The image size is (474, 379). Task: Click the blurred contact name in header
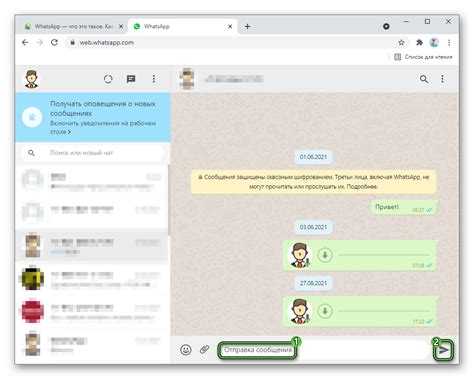pyautogui.click(x=234, y=79)
